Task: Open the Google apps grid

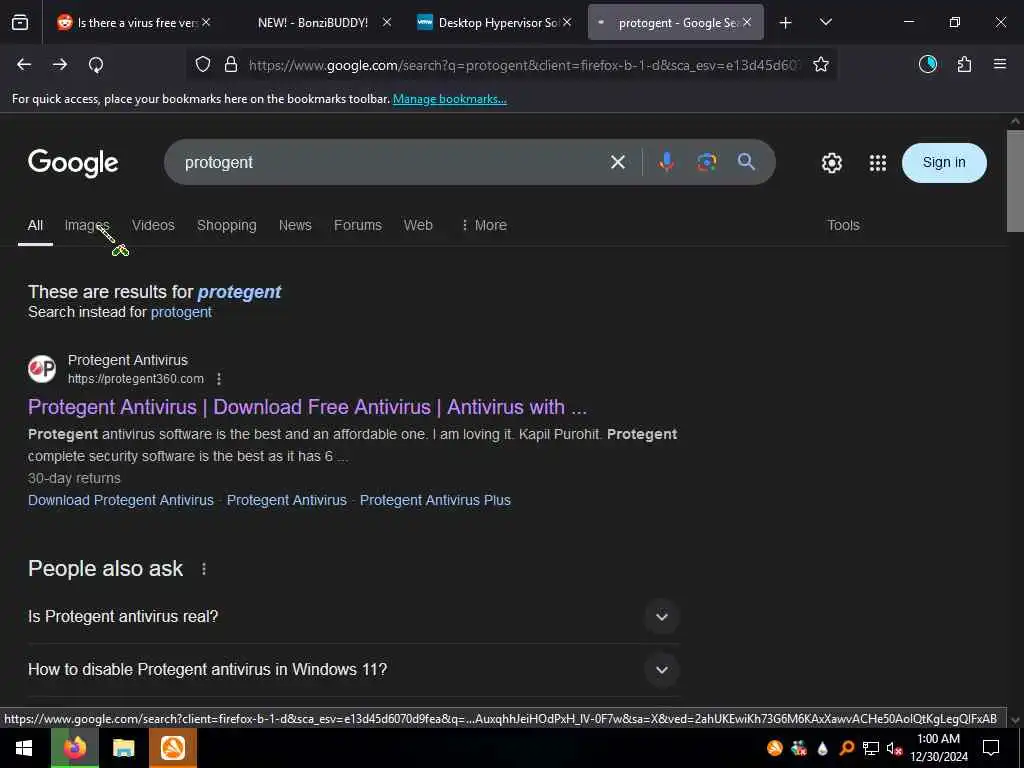Action: click(x=878, y=163)
